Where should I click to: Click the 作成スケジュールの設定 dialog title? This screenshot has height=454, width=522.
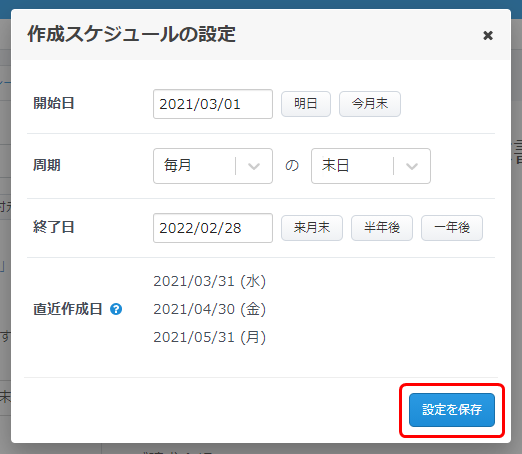pyautogui.click(x=131, y=34)
